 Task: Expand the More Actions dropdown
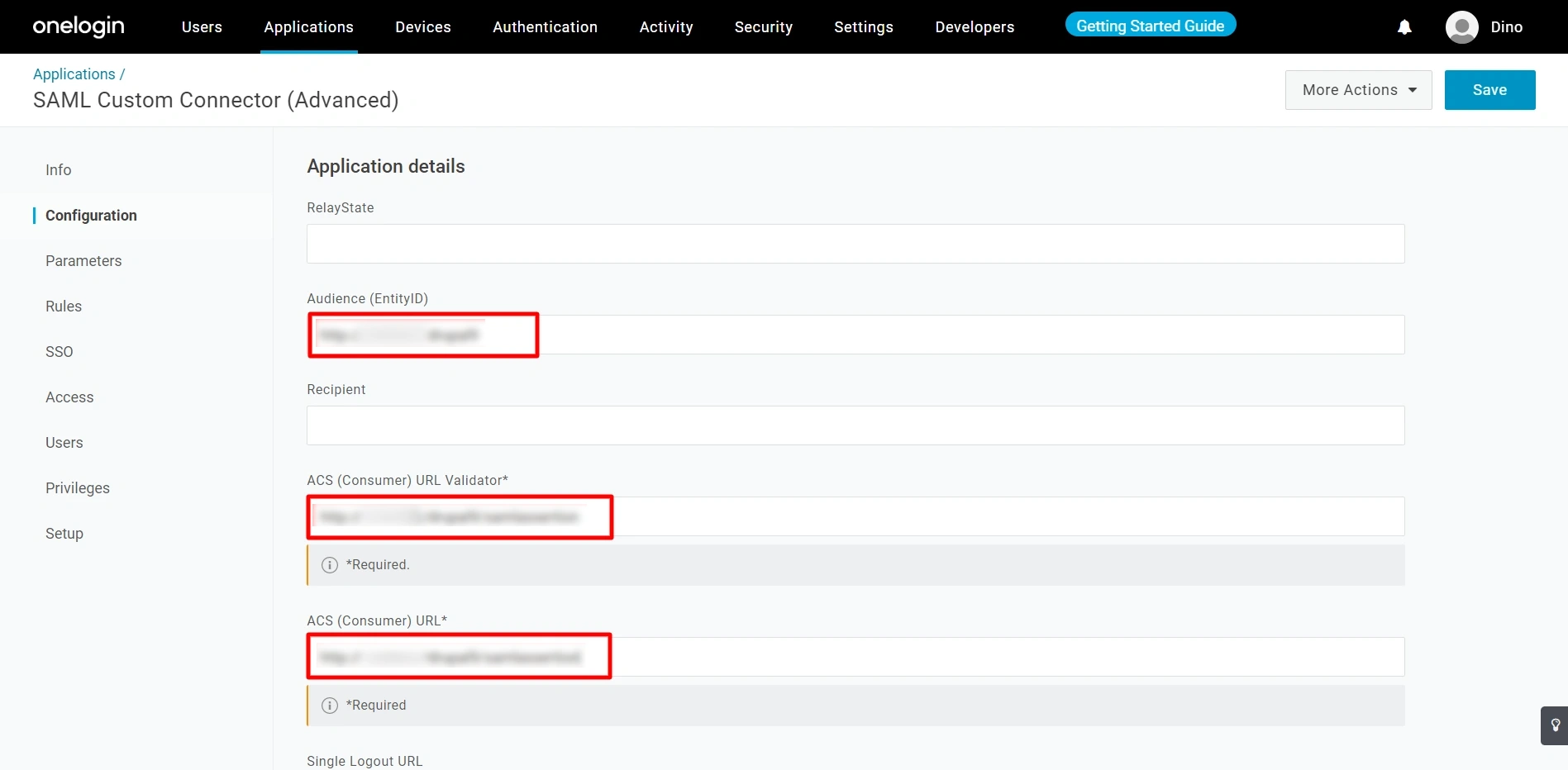[1358, 90]
